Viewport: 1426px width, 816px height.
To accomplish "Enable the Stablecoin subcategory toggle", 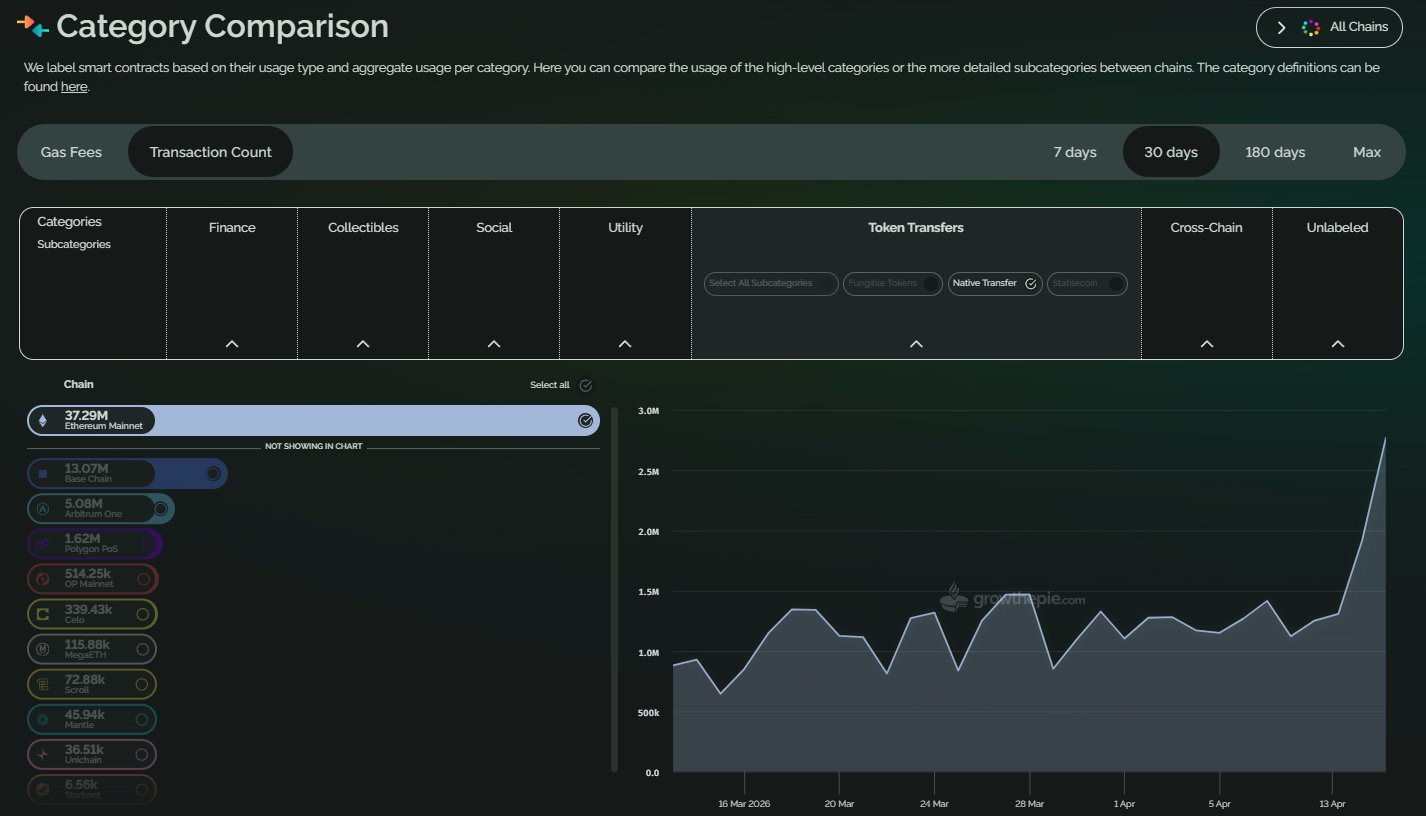I will click(1116, 284).
